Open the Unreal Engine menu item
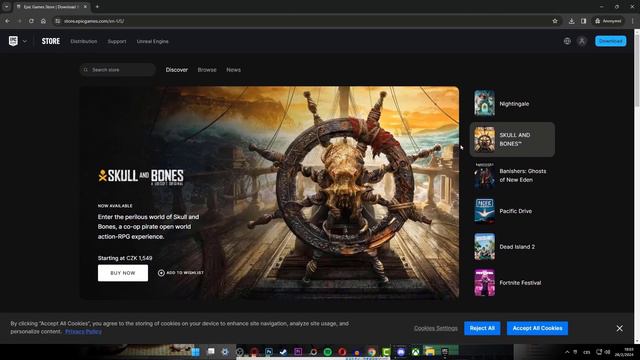The image size is (640, 360). pos(152,41)
